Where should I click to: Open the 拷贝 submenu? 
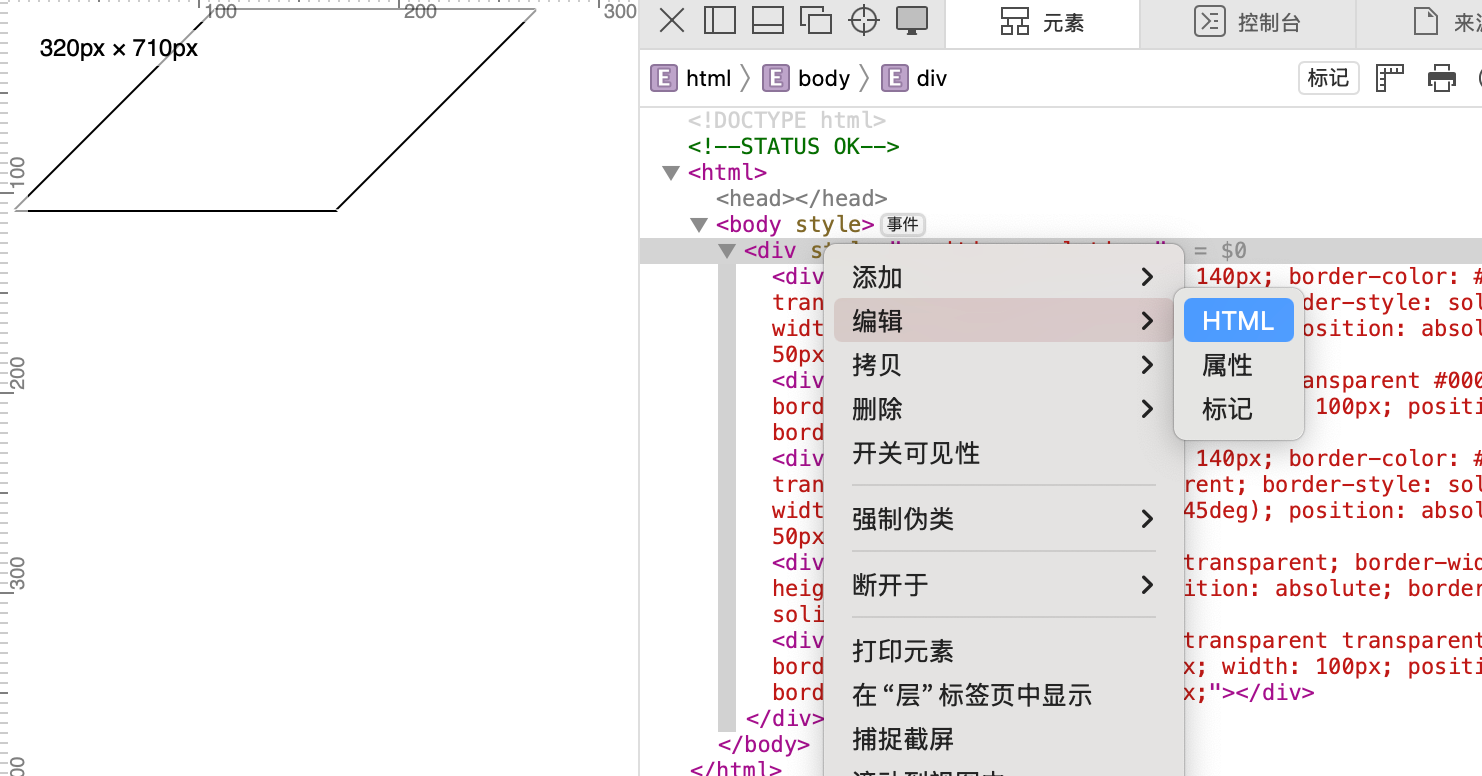tap(1003, 365)
